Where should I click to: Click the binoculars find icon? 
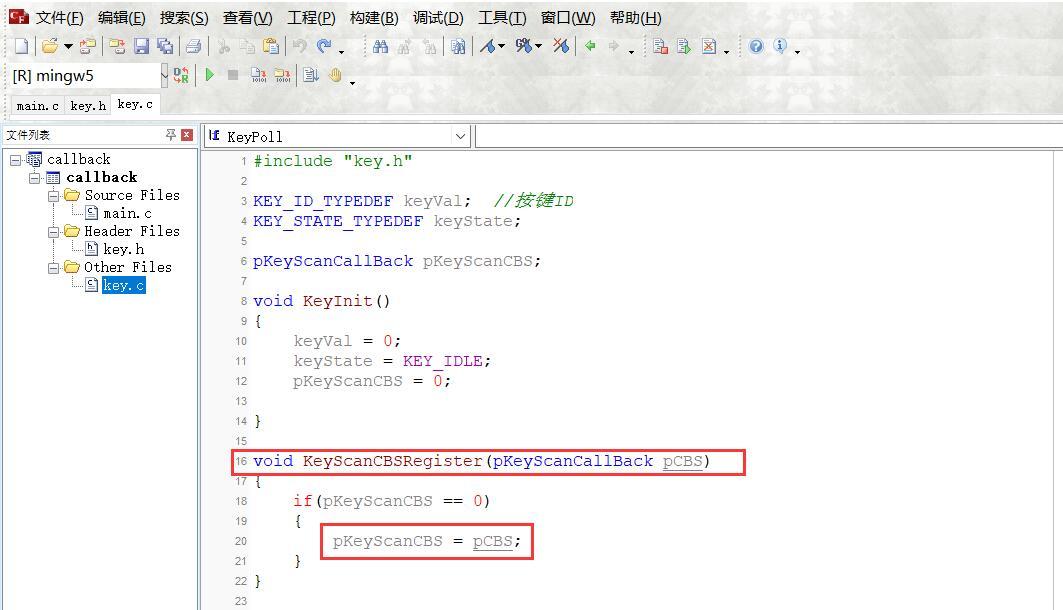click(380, 46)
